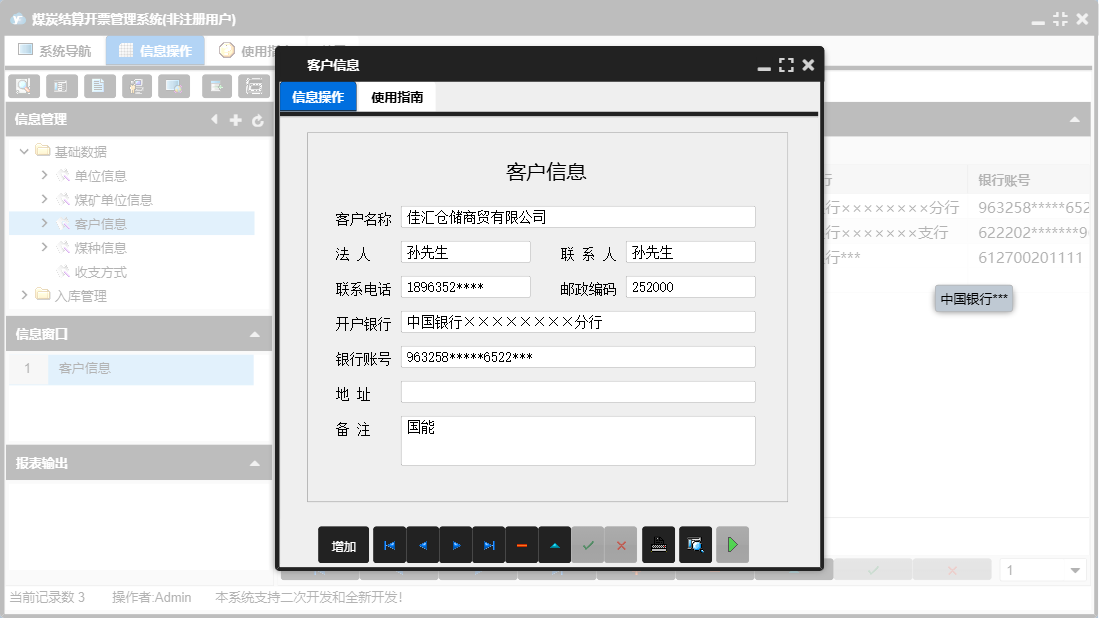The height and width of the screenshot is (618, 1099).
Task: Go to previous record in dialog
Action: (423, 545)
